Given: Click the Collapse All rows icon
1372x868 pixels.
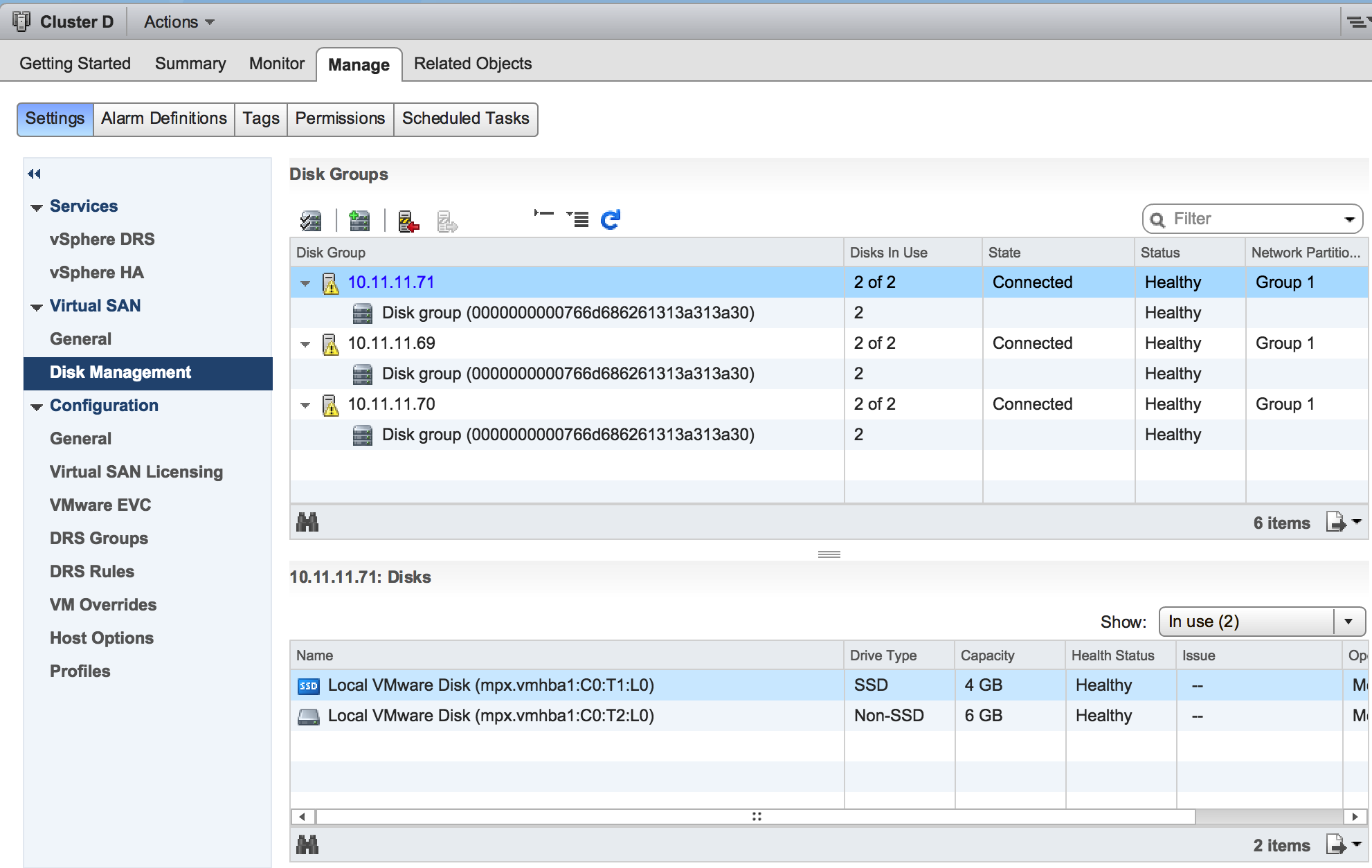Looking at the screenshot, I should pyautogui.click(x=543, y=214).
